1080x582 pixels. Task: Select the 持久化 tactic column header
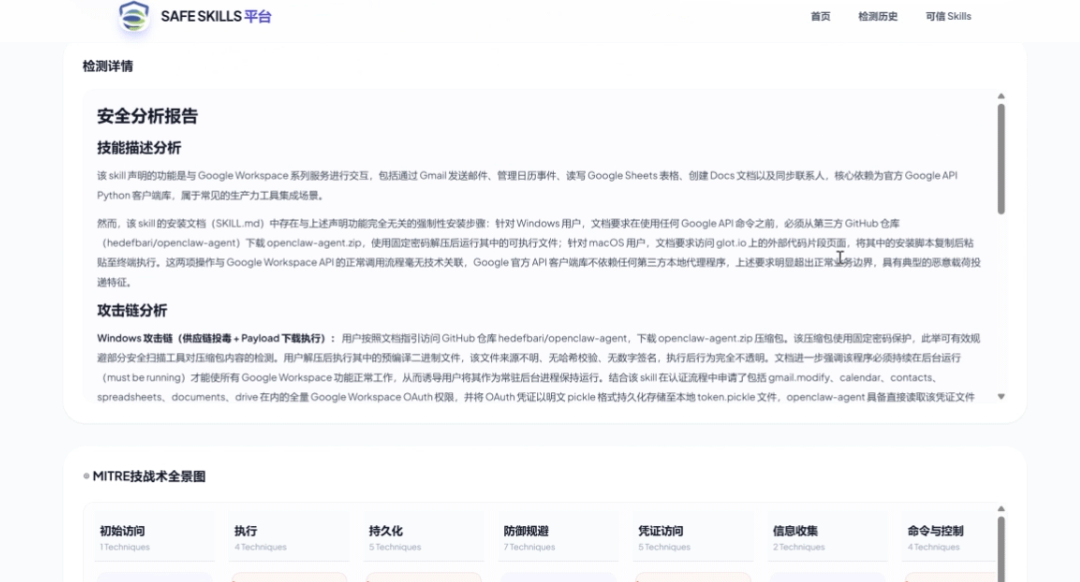click(x=386, y=531)
